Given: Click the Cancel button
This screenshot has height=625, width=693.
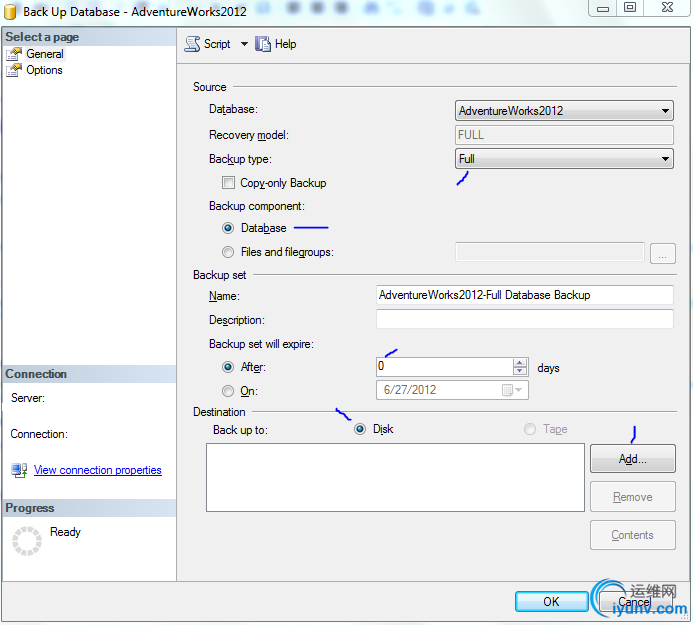Looking at the screenshot, I should coord(635,602).
